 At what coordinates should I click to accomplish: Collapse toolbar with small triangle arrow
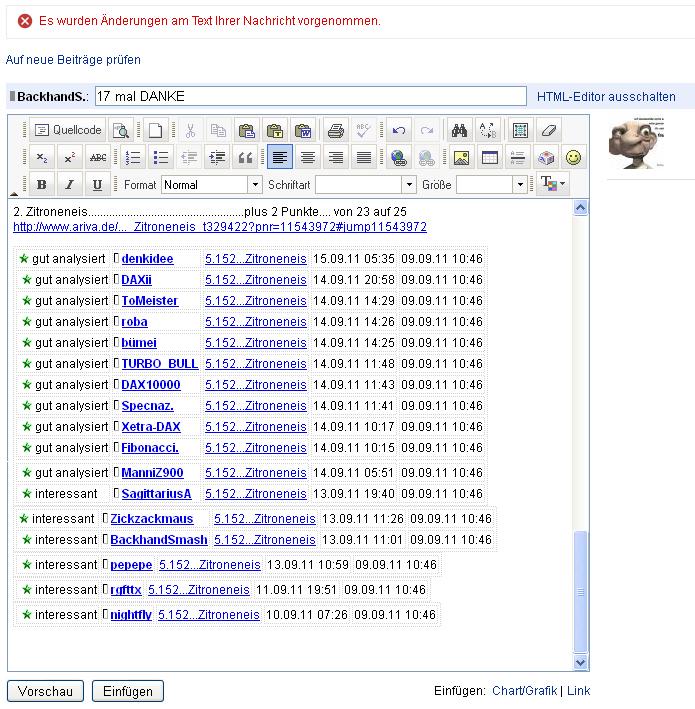pos(14,194)
